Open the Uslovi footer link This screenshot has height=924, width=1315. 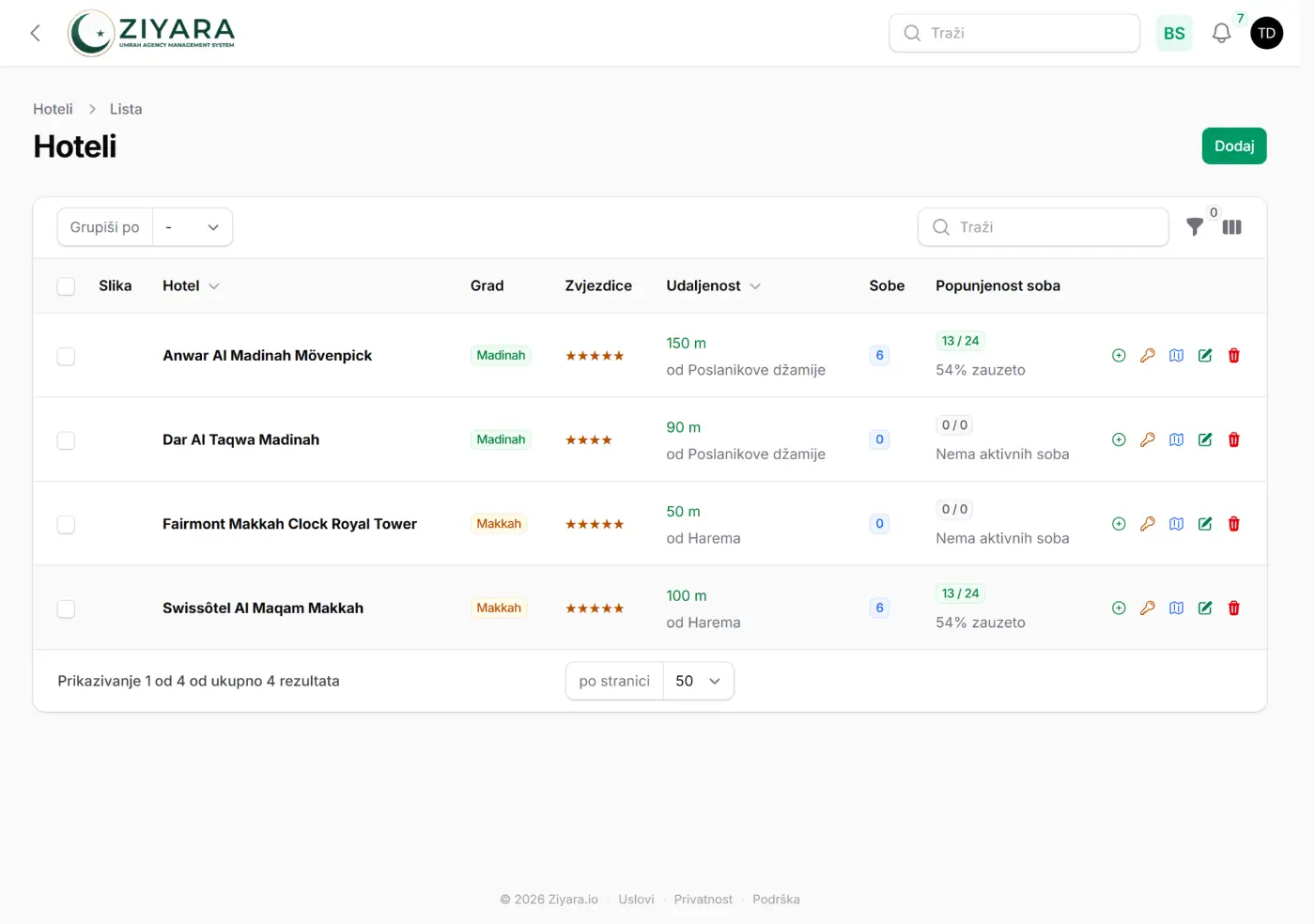click(636, 900)
